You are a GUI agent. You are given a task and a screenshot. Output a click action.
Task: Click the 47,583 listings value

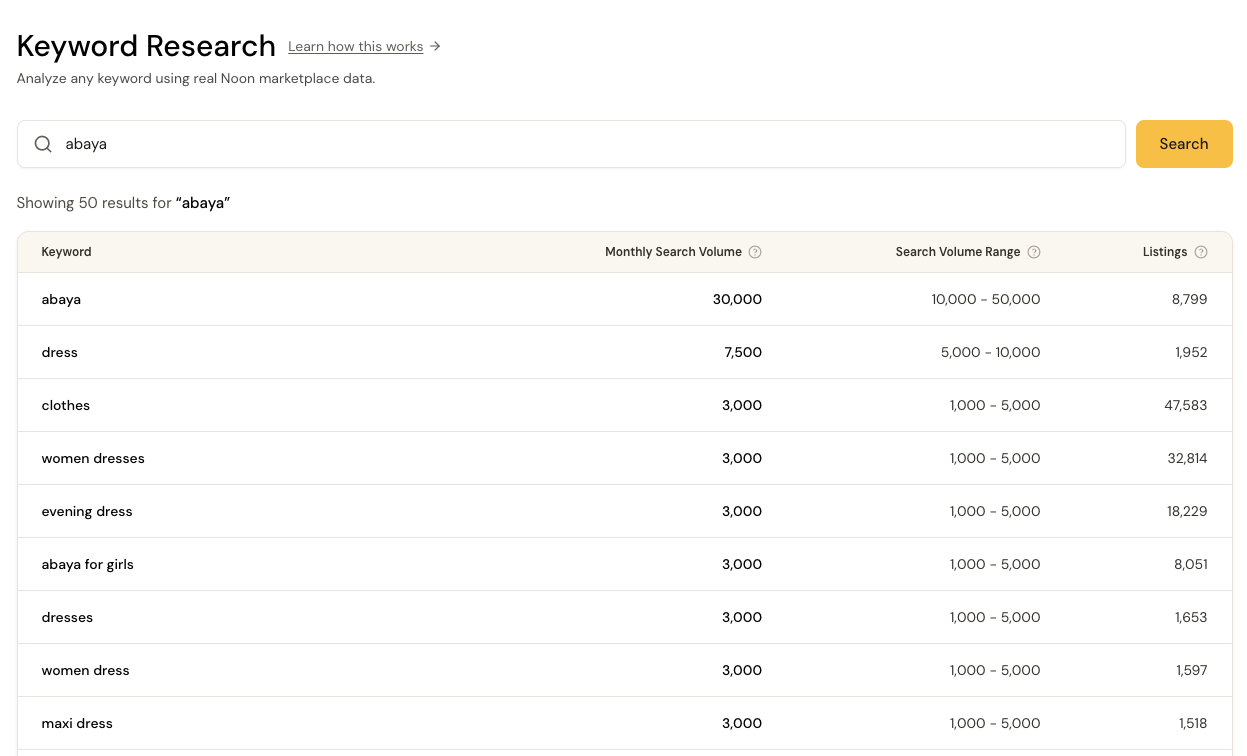click(1187, 405)
